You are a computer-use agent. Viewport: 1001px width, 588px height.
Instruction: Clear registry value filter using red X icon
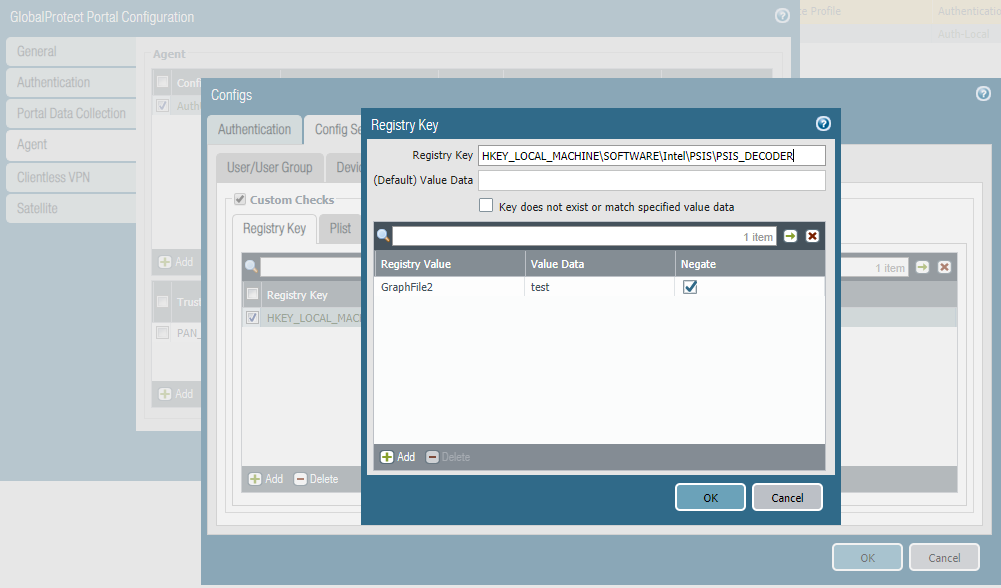pyautogui.click(x=812, y=236)
